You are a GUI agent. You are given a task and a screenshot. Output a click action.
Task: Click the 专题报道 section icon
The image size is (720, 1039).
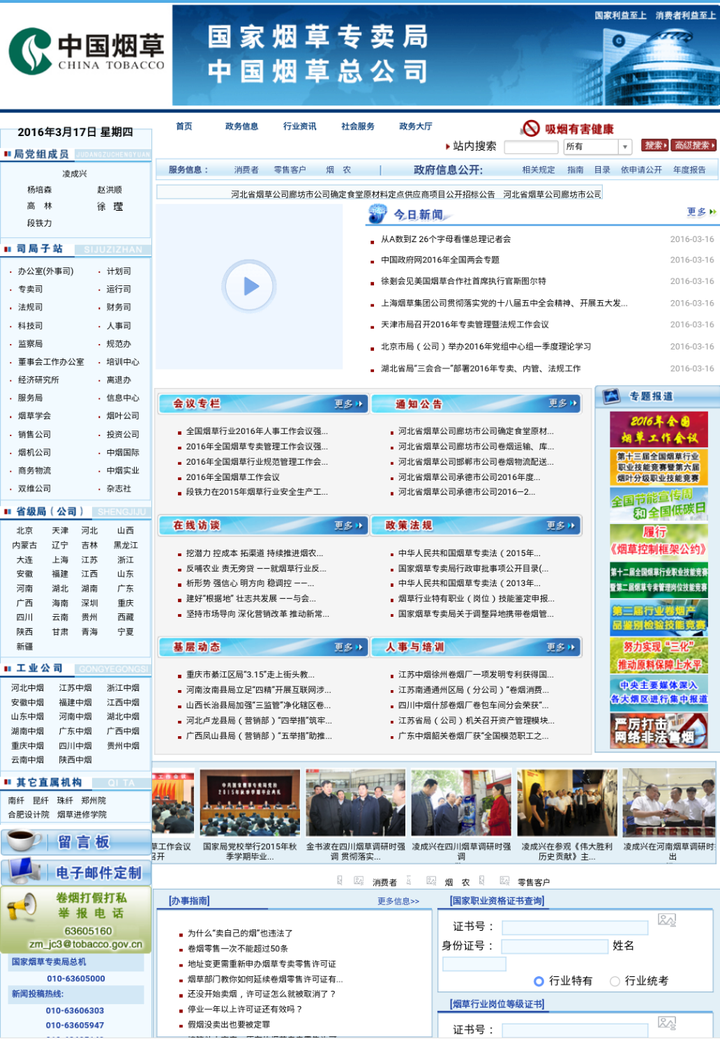611,396
